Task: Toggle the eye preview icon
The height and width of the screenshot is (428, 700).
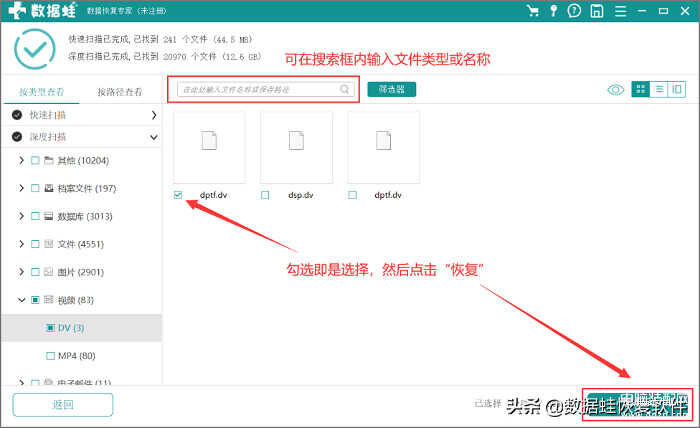Action: pos(616,89)
